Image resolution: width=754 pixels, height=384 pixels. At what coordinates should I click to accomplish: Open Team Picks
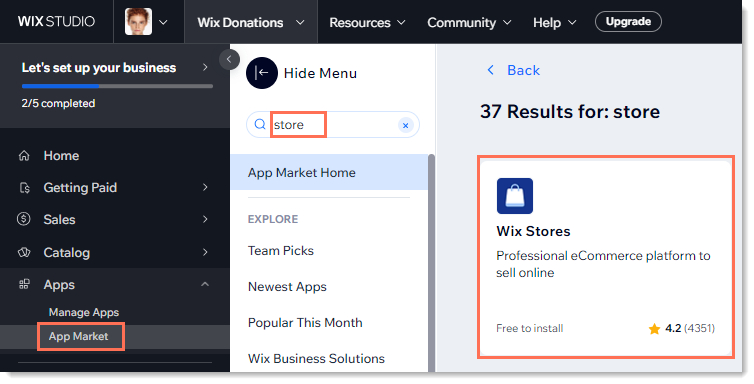281,250
